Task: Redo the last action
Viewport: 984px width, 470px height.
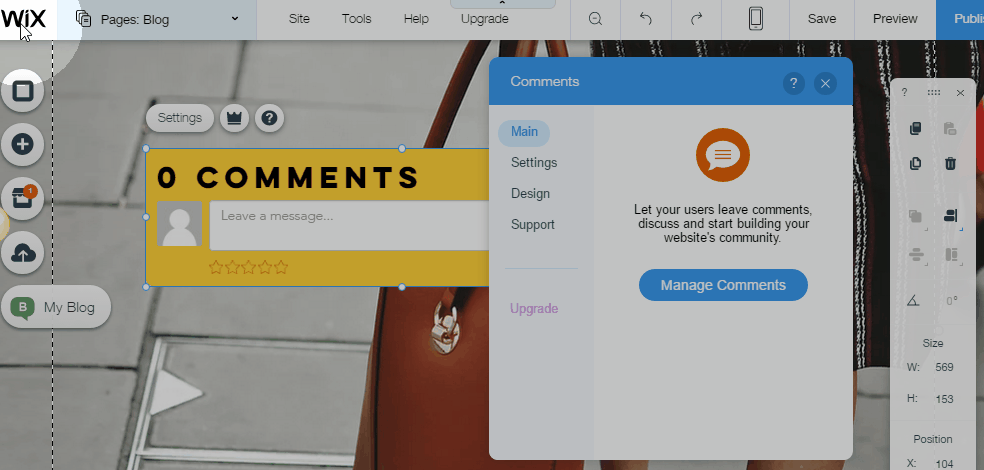Action: [696, 19]
